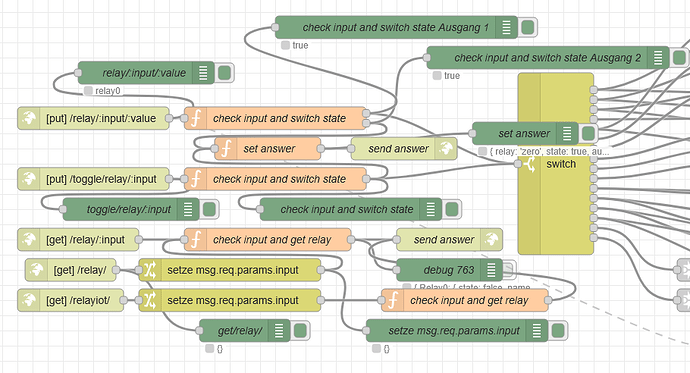Click the 'relay0' status text
The width and height of the screenshot is (690, 373).
pyautogui.click(x=108, y=91)
